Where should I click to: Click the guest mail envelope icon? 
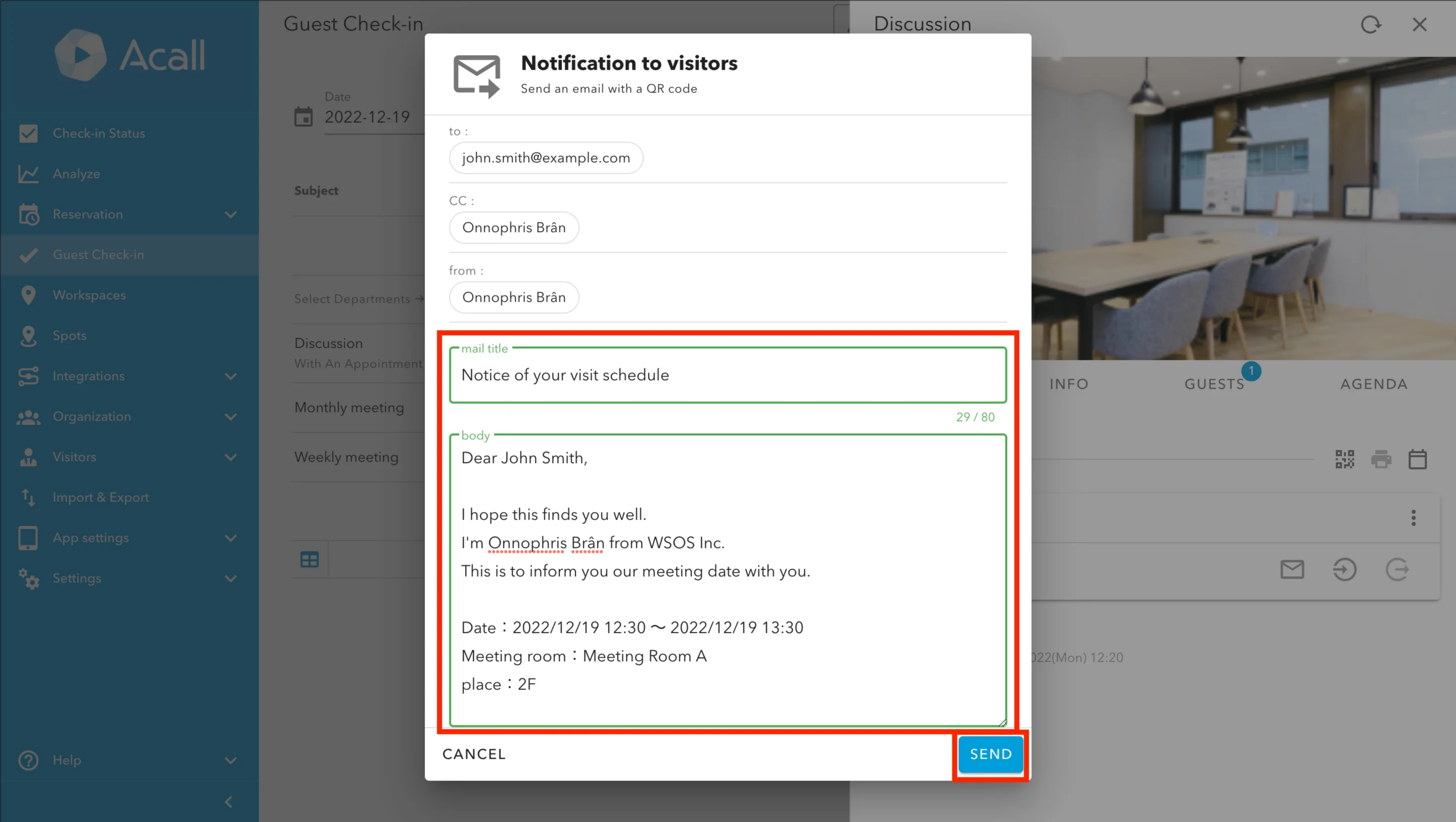pos(1292,569)
